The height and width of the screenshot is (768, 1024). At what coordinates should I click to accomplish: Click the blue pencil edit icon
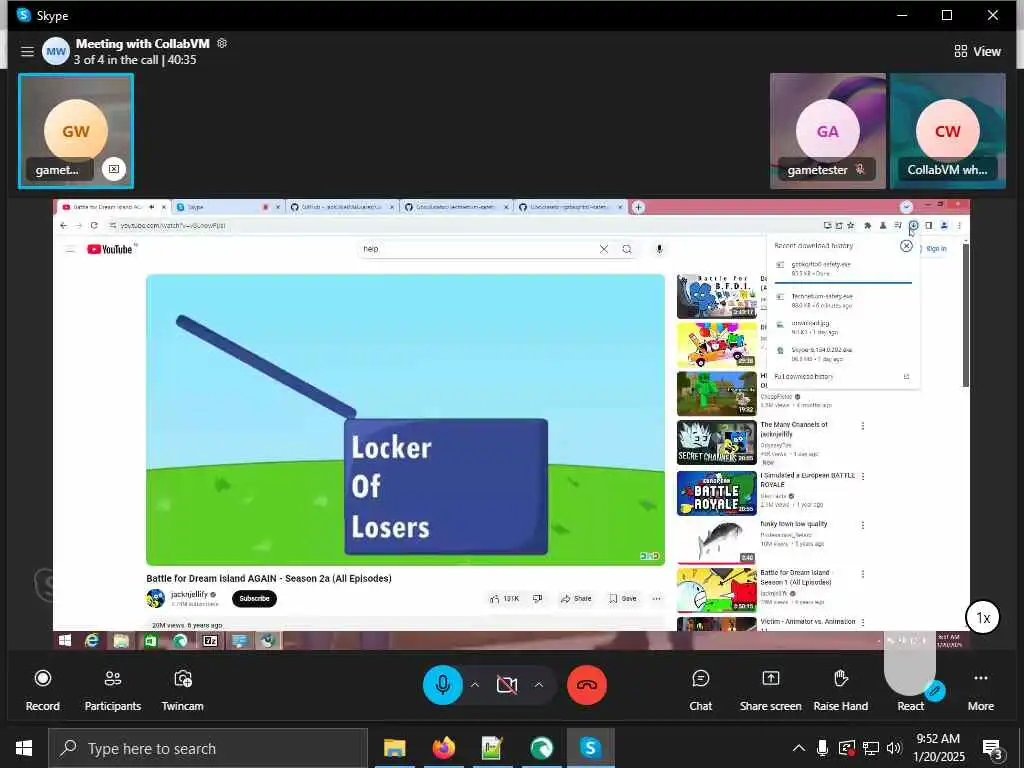coord(935,690)
